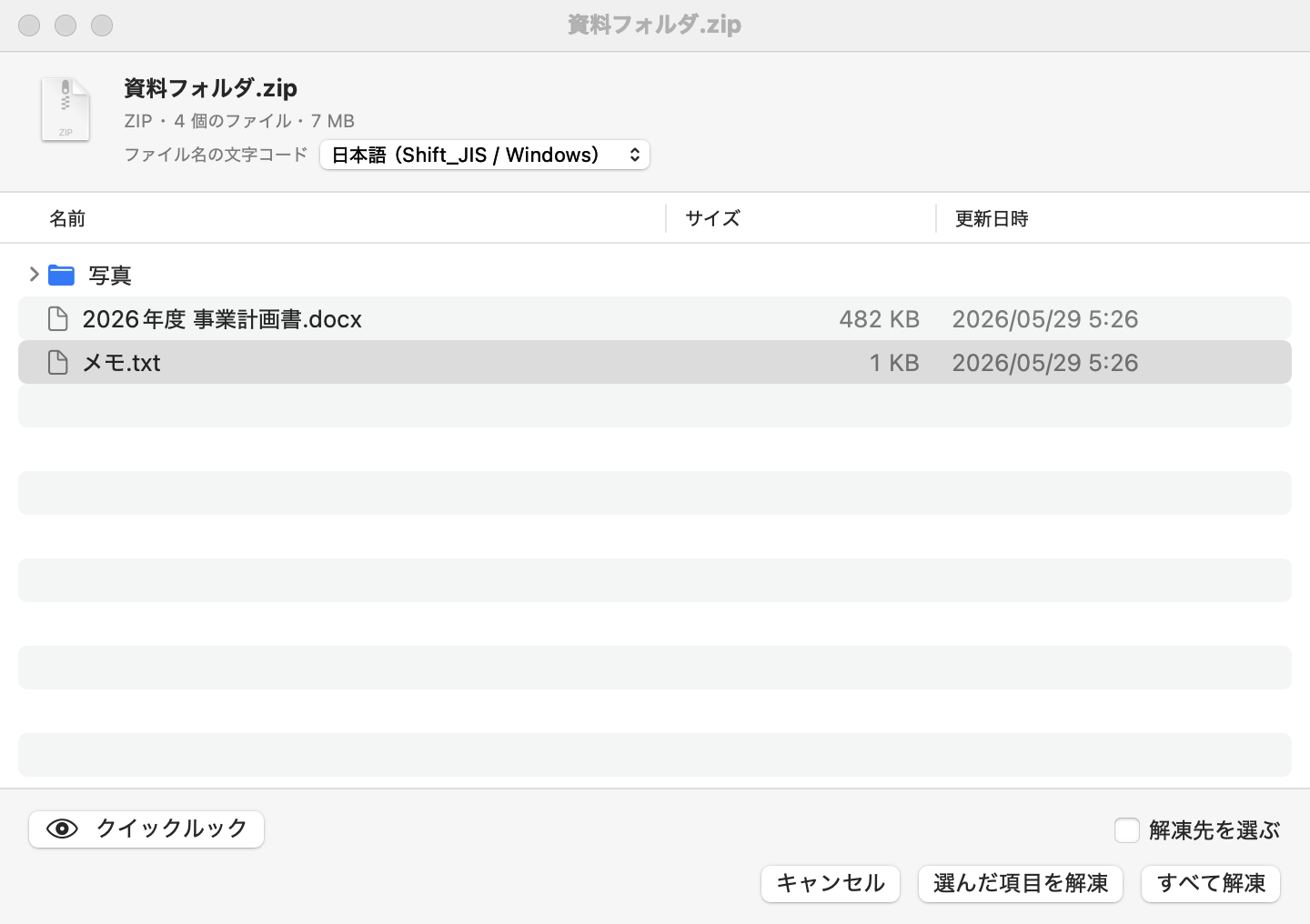Click the 解凍先を選ぶ label text
Screen dimensions: 1310x924
(1214, 829)
